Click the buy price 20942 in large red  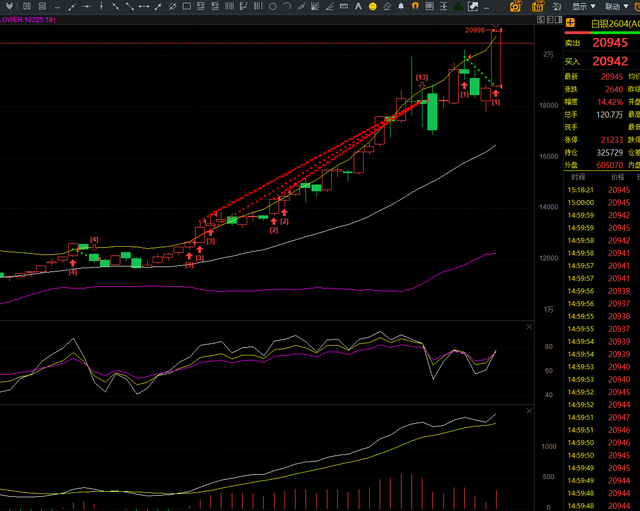click(610, 61)
